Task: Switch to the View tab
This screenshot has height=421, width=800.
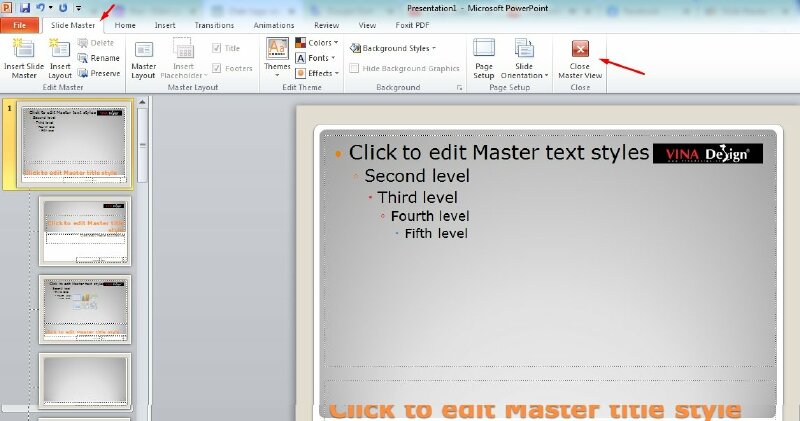Action: pyautogui.click(x=367, y=25)
